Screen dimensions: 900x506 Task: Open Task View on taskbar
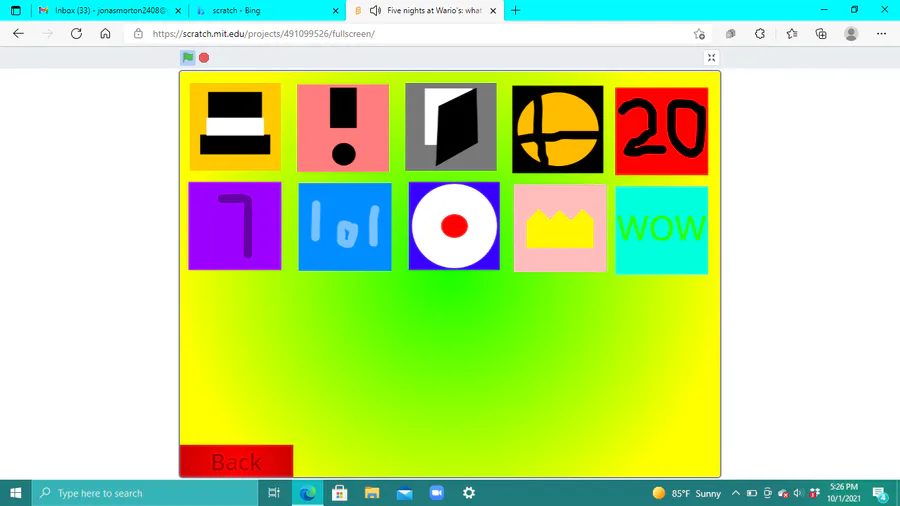click(x=274, y=493)
